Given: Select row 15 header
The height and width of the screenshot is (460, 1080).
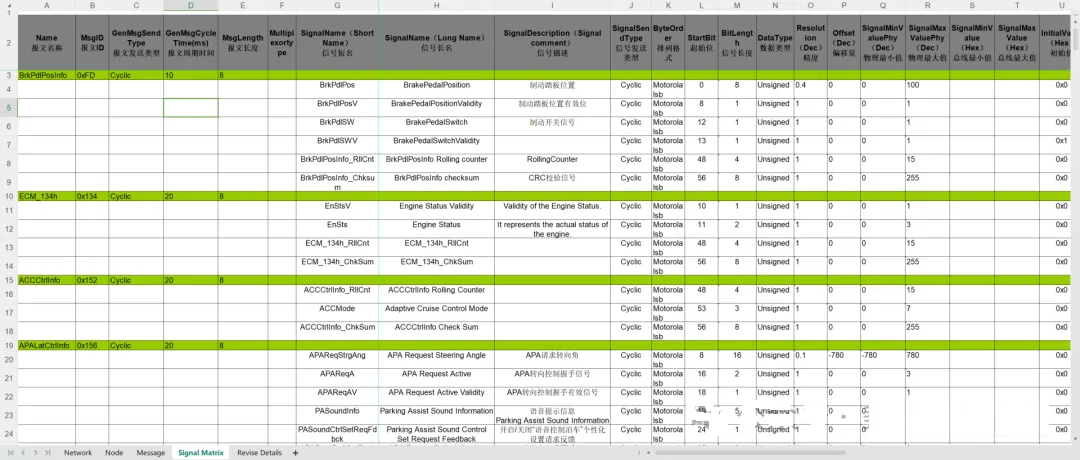Looking at the screenshot, I should [x=8, y=280].
